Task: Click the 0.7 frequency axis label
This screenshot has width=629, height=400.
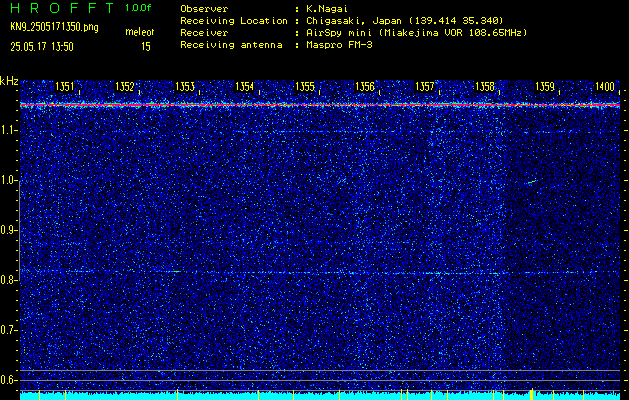Action: pyautogui.click(x=8, y=330)
